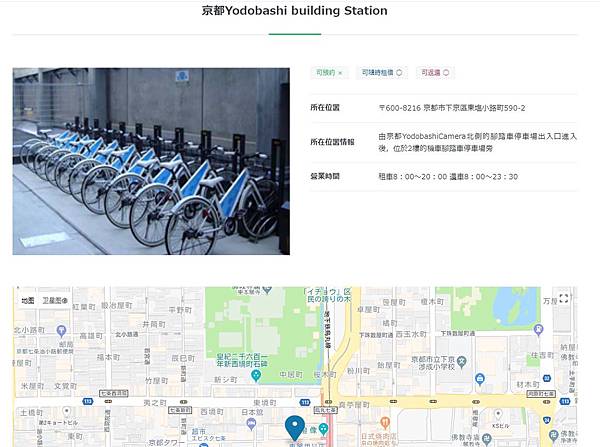Click the school icon for 京都市立下京渉成小学校

tap(462, 361)
